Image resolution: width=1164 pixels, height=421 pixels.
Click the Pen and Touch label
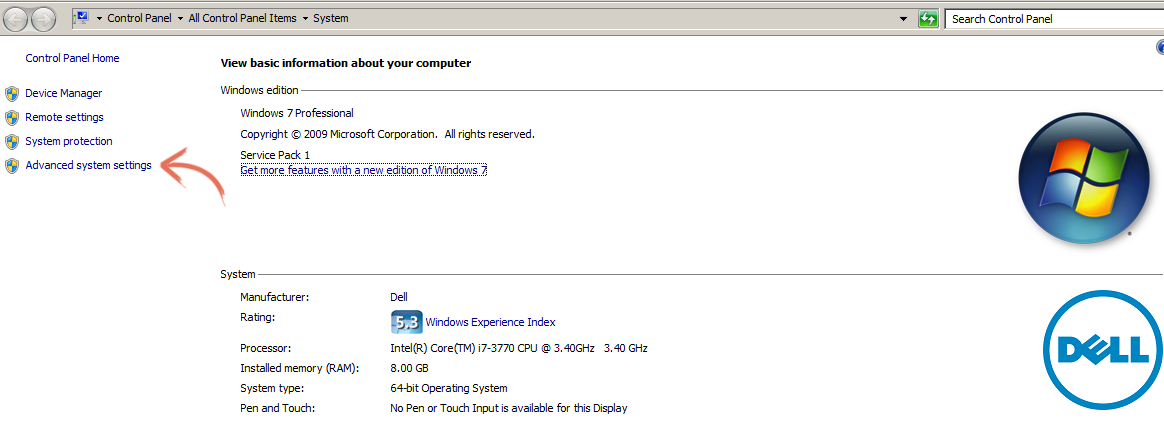[x=278, y=408]
